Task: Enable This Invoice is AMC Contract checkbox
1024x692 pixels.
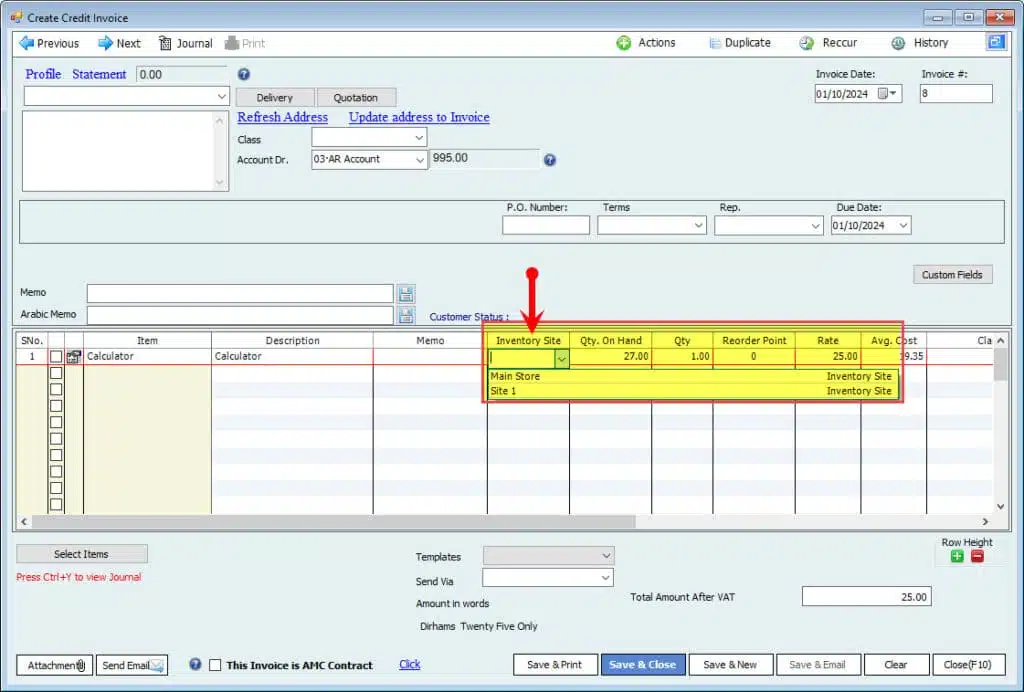Action: point(215,665)
